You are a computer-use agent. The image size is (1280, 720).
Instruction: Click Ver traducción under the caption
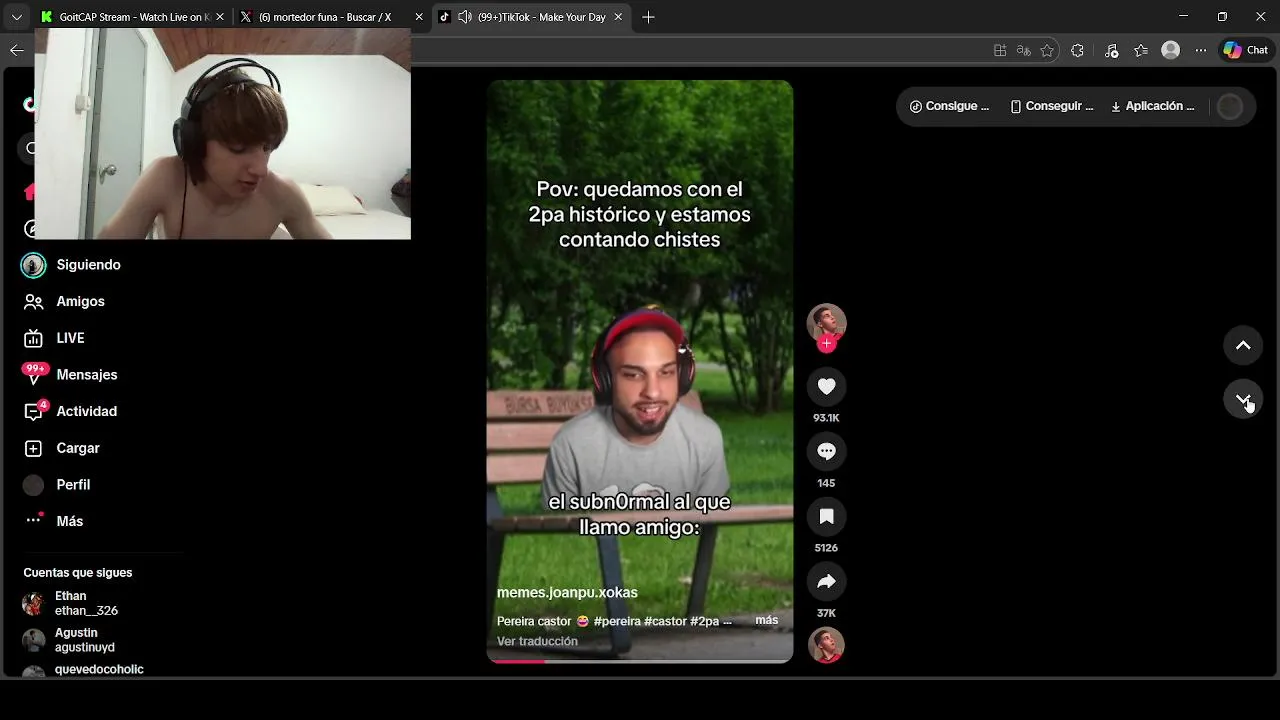[x=537, y=641]
